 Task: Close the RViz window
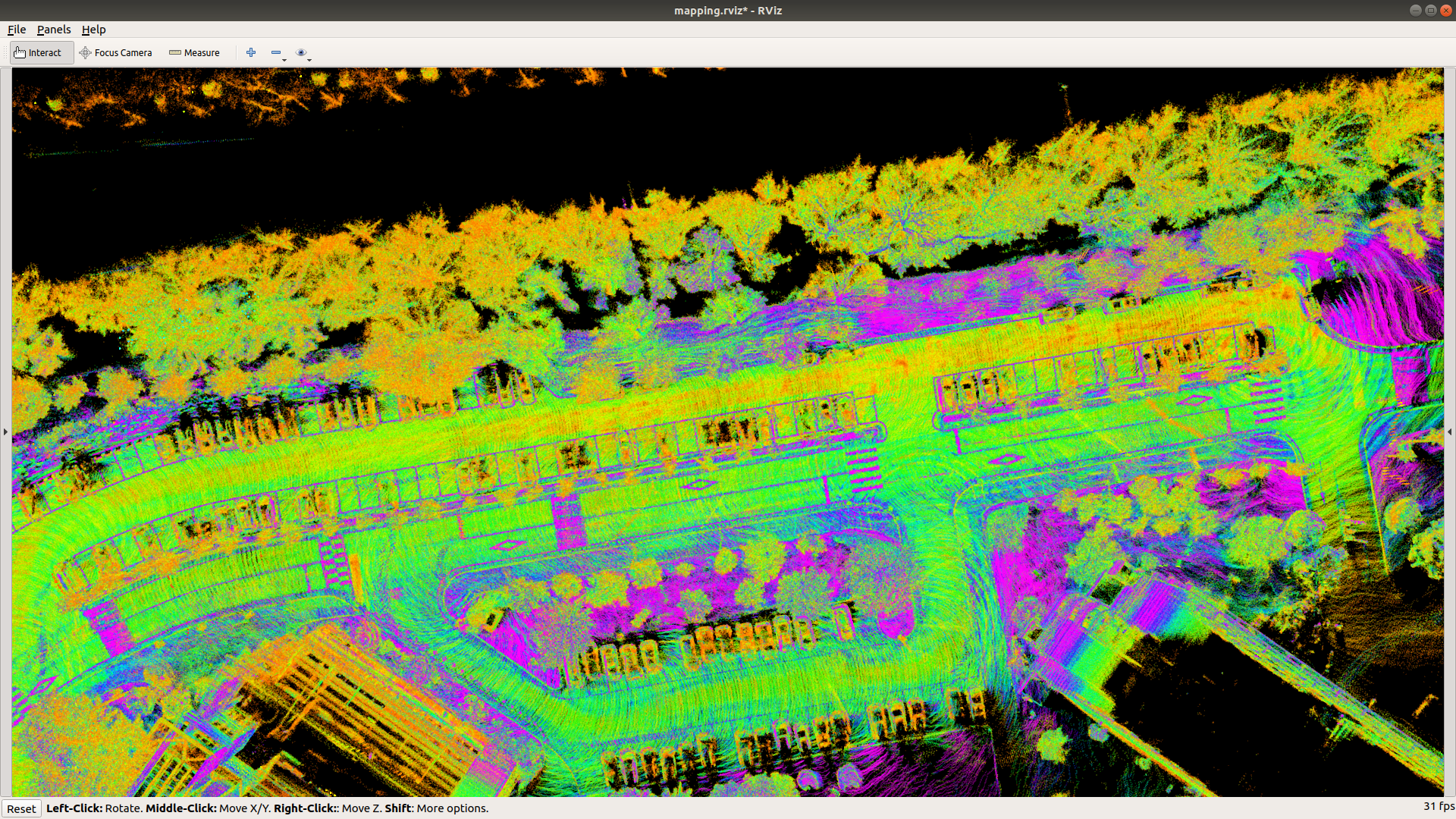1445,10
